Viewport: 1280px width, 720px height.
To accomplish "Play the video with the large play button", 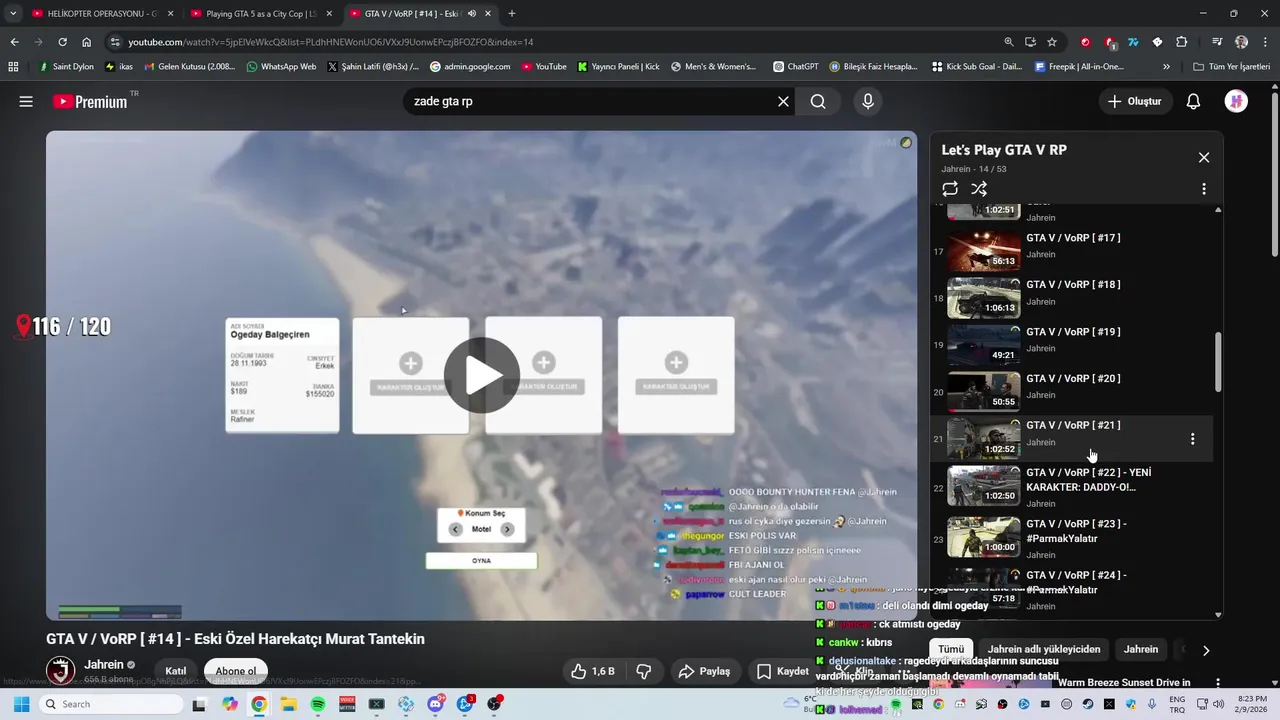I will 482,375.
